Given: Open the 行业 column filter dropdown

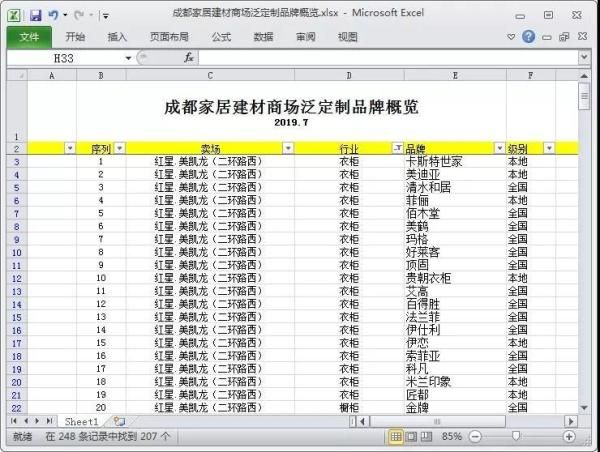Looking at the screenshot, I should click(x=397, y=148).
